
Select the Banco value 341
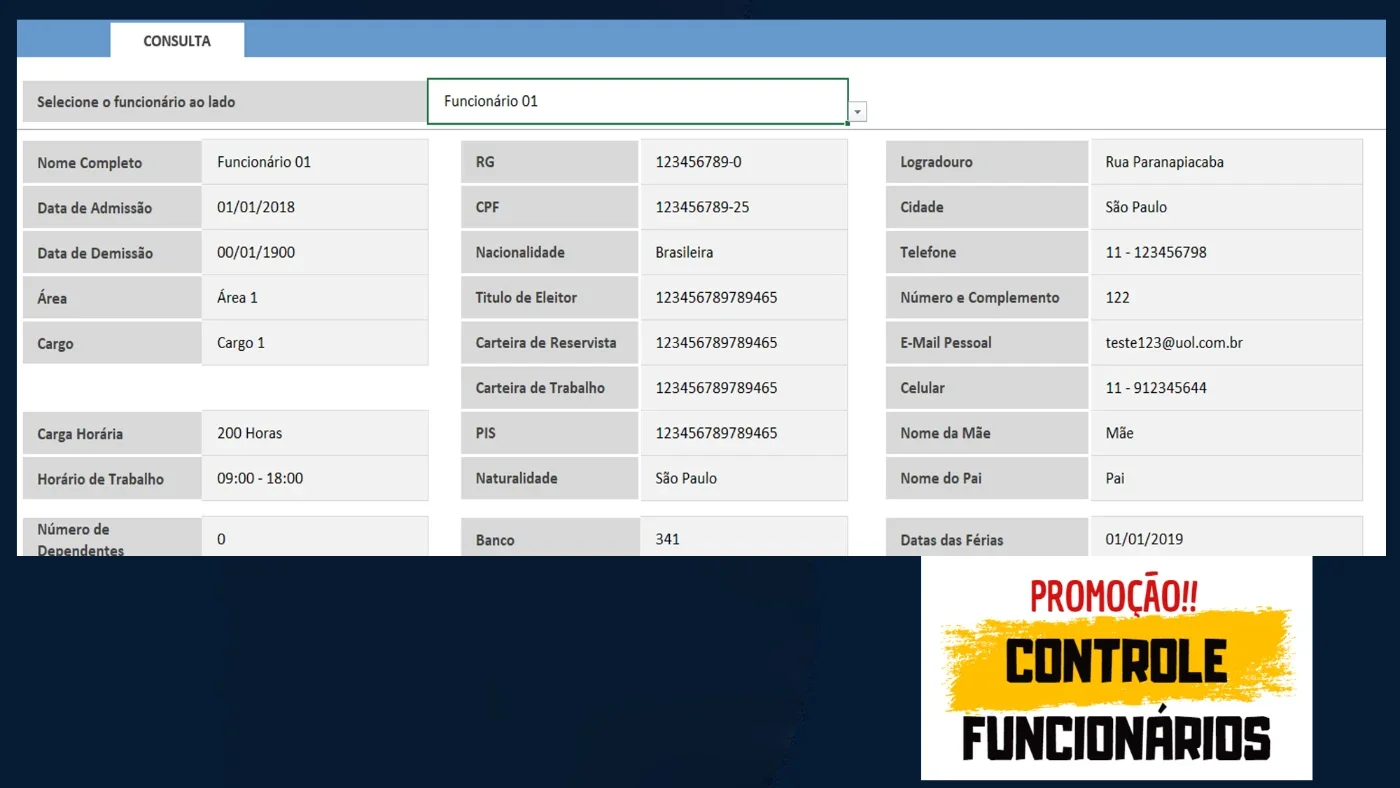pyautogui.click(x=744, y=537)
